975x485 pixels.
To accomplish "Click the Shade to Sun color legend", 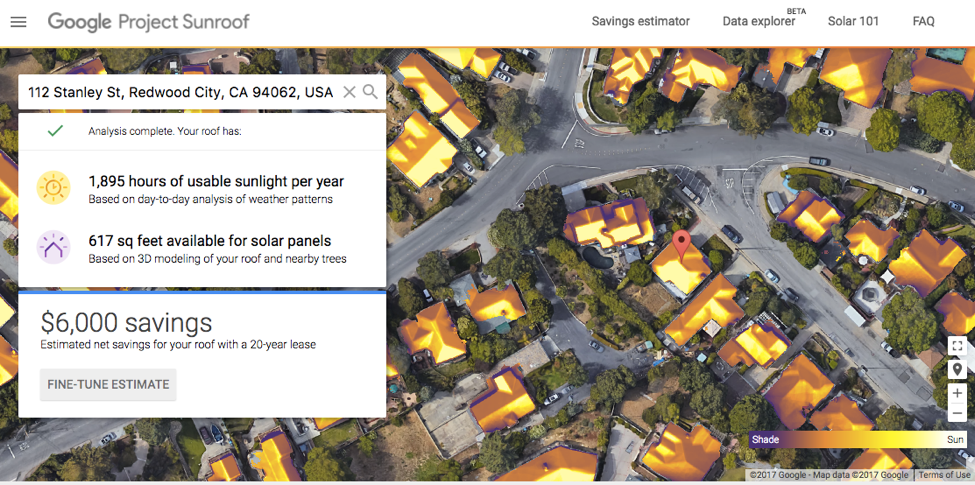I will [858, 439].
